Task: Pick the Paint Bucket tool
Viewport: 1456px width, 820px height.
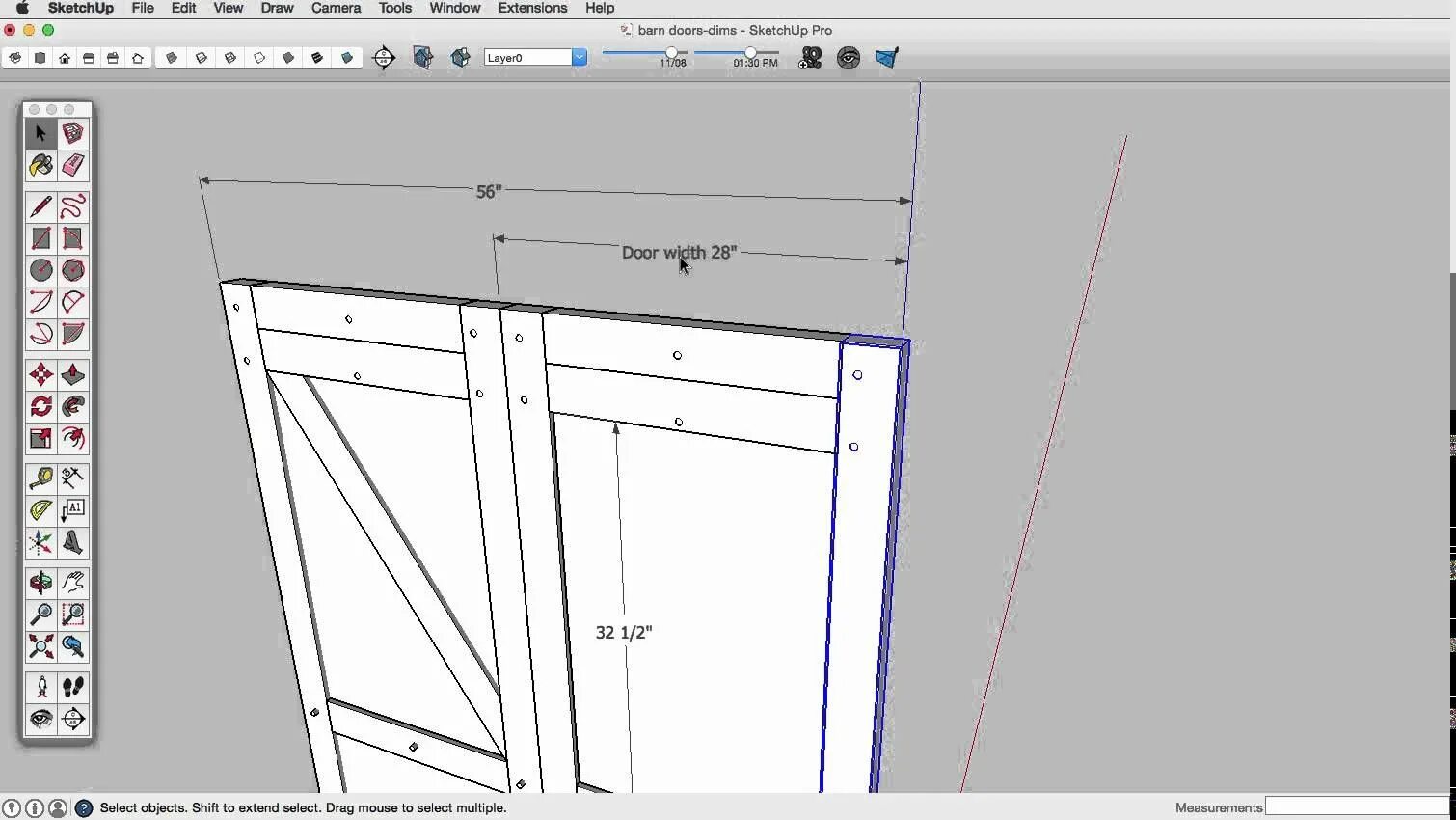Action: click(40, 166)
